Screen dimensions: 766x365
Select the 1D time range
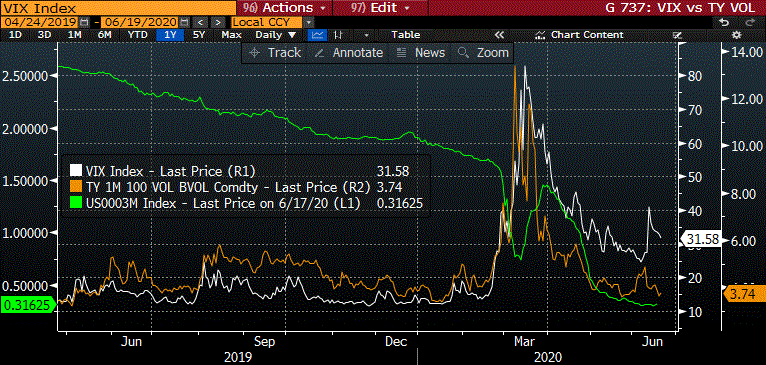coord(15,35)
